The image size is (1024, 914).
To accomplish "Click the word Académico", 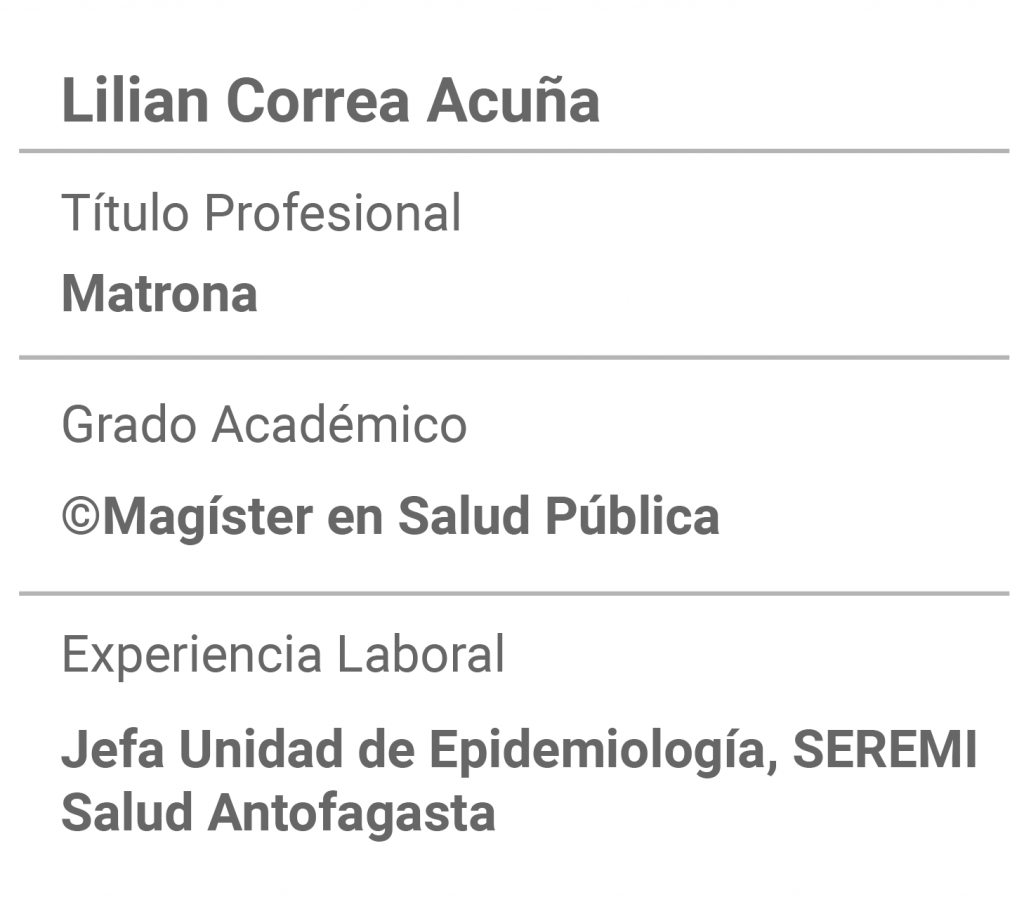I will pyautogui.click(x=340, y=424).
